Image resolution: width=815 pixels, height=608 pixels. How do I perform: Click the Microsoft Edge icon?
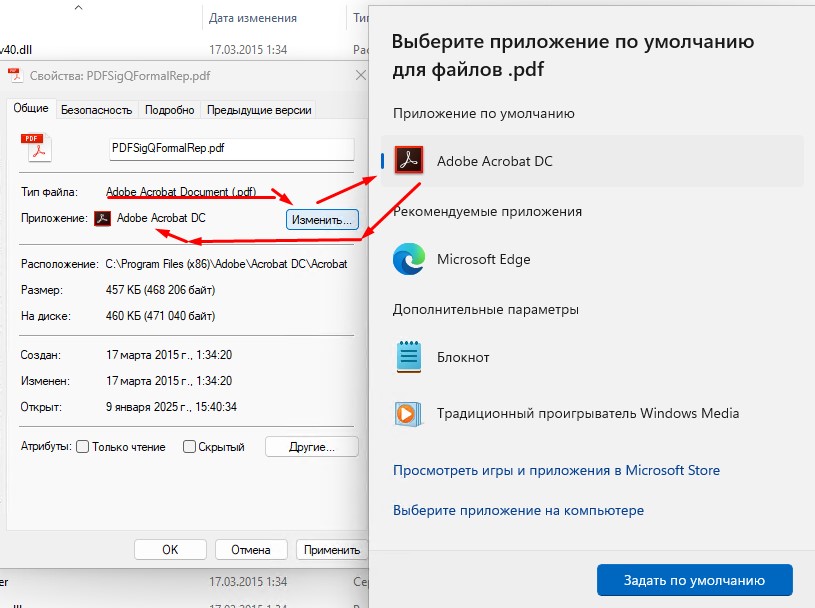409,259
